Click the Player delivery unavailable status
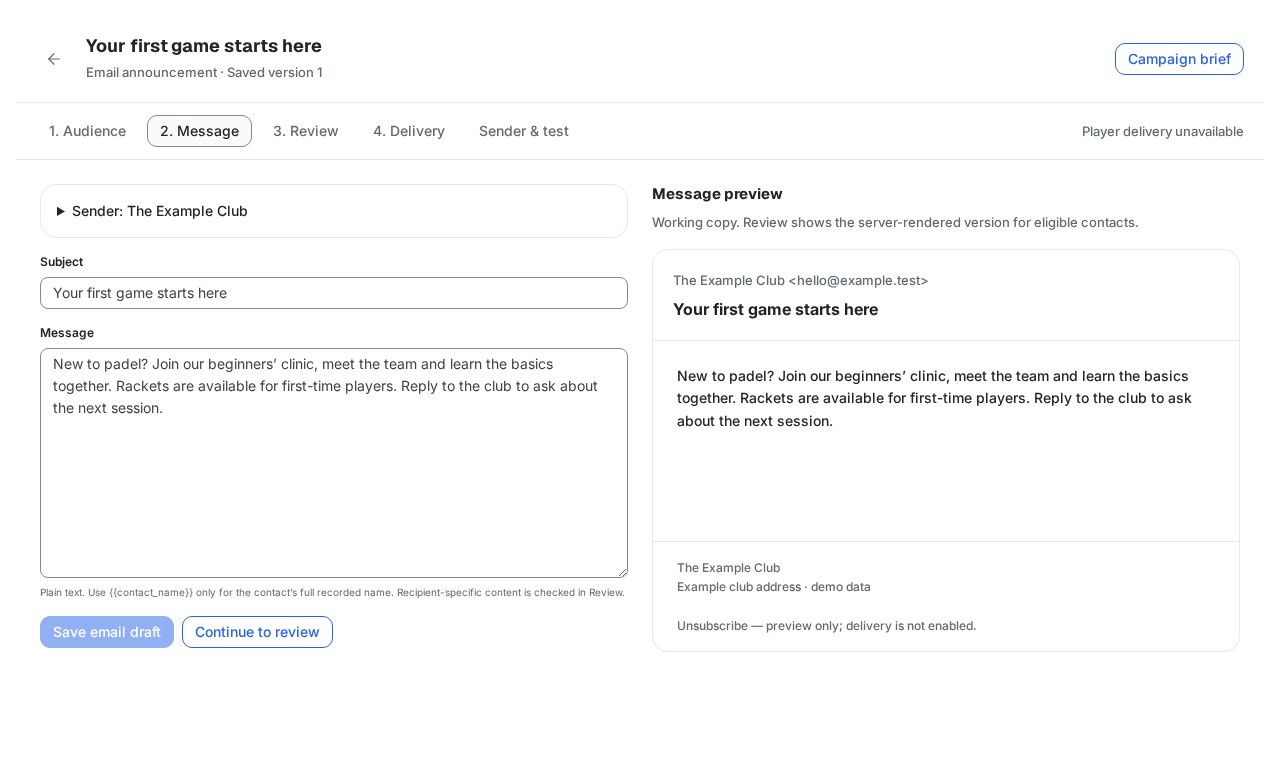1280x760 pixels. click(1163, 131)
